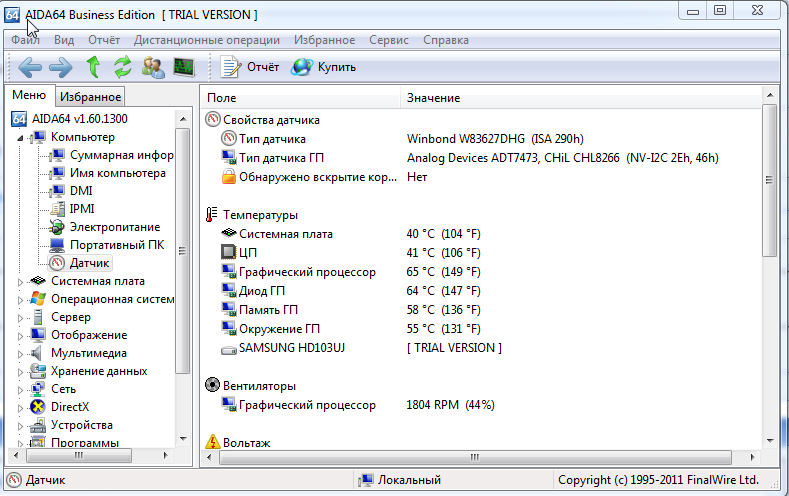Click the Температуры section header
This screenshot has width=789, height=496.
point(252,215)
